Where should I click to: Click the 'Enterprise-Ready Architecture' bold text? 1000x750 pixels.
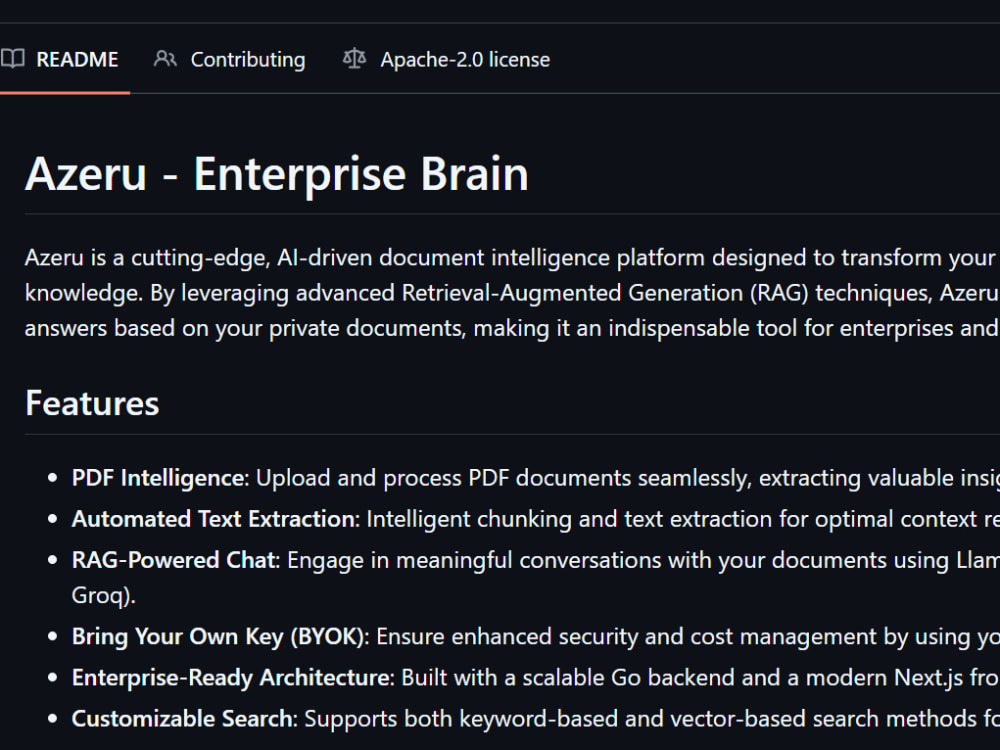233,677
